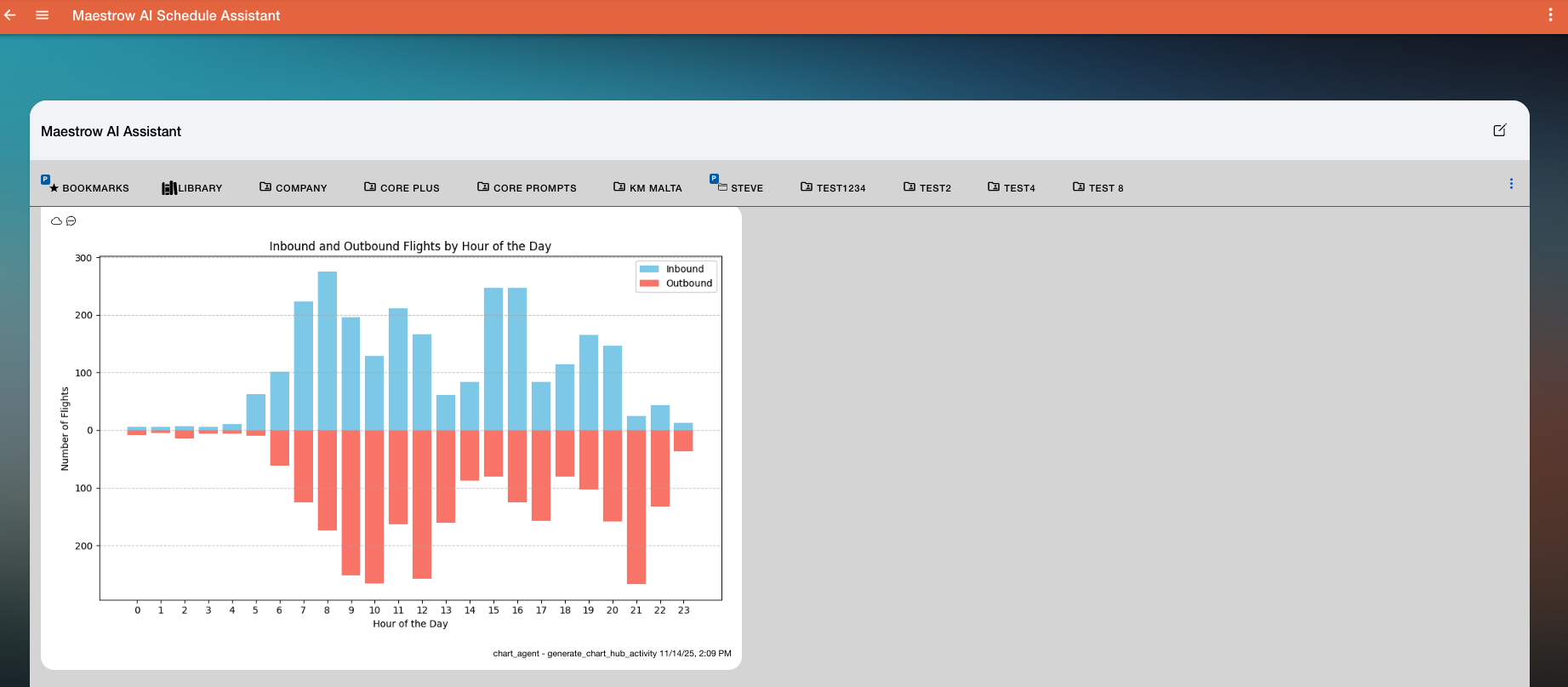Viewport: 1568px width, 687px height.
Task: Click the speech bubble icon on chart card
Action: tap(71, 221)
